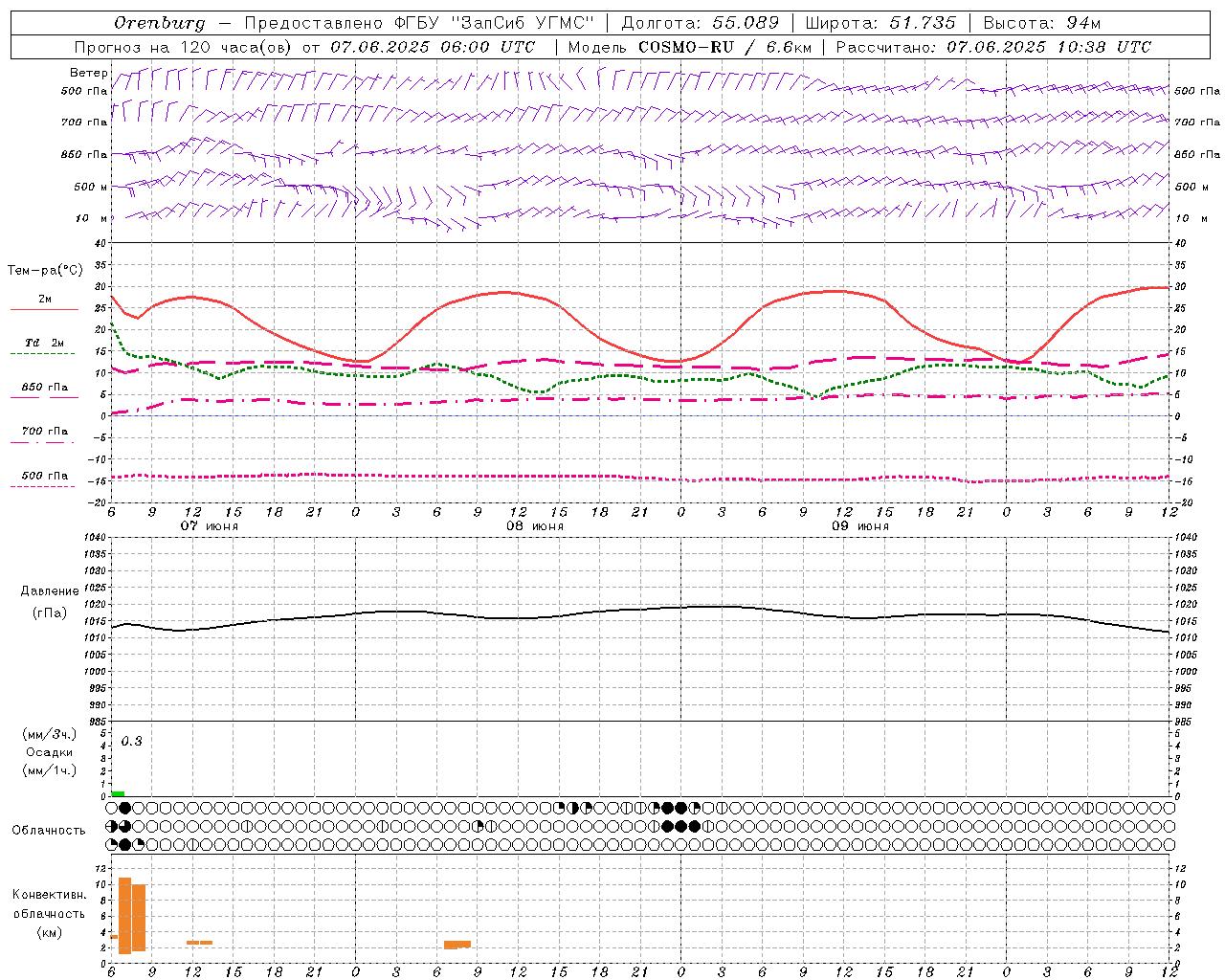The image size is (1225, 980).
Task: Click the left "500 м" wind level label
Action: pos(91,187)
